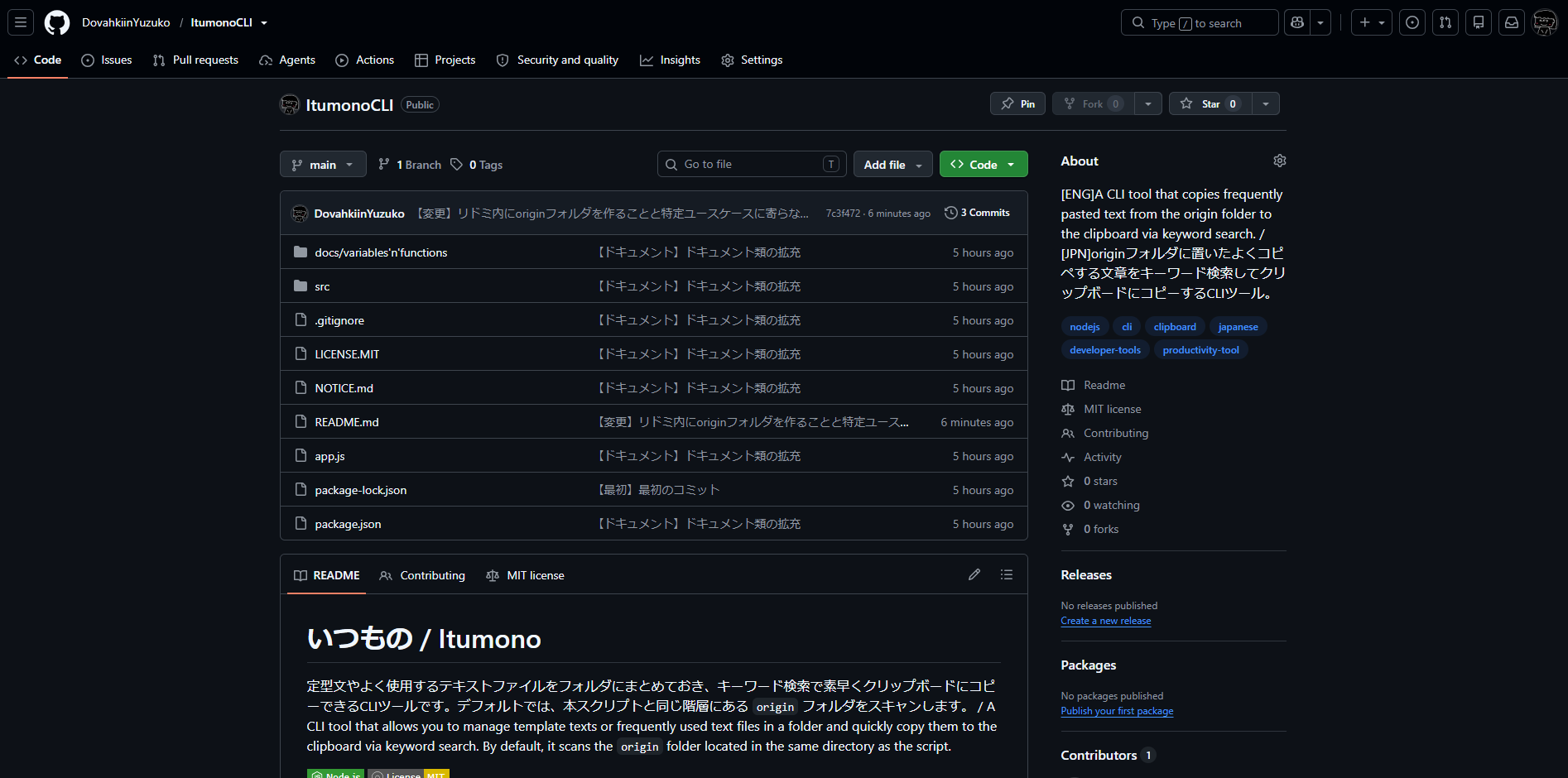Open the user profile avatar menu

point(1545,22)
